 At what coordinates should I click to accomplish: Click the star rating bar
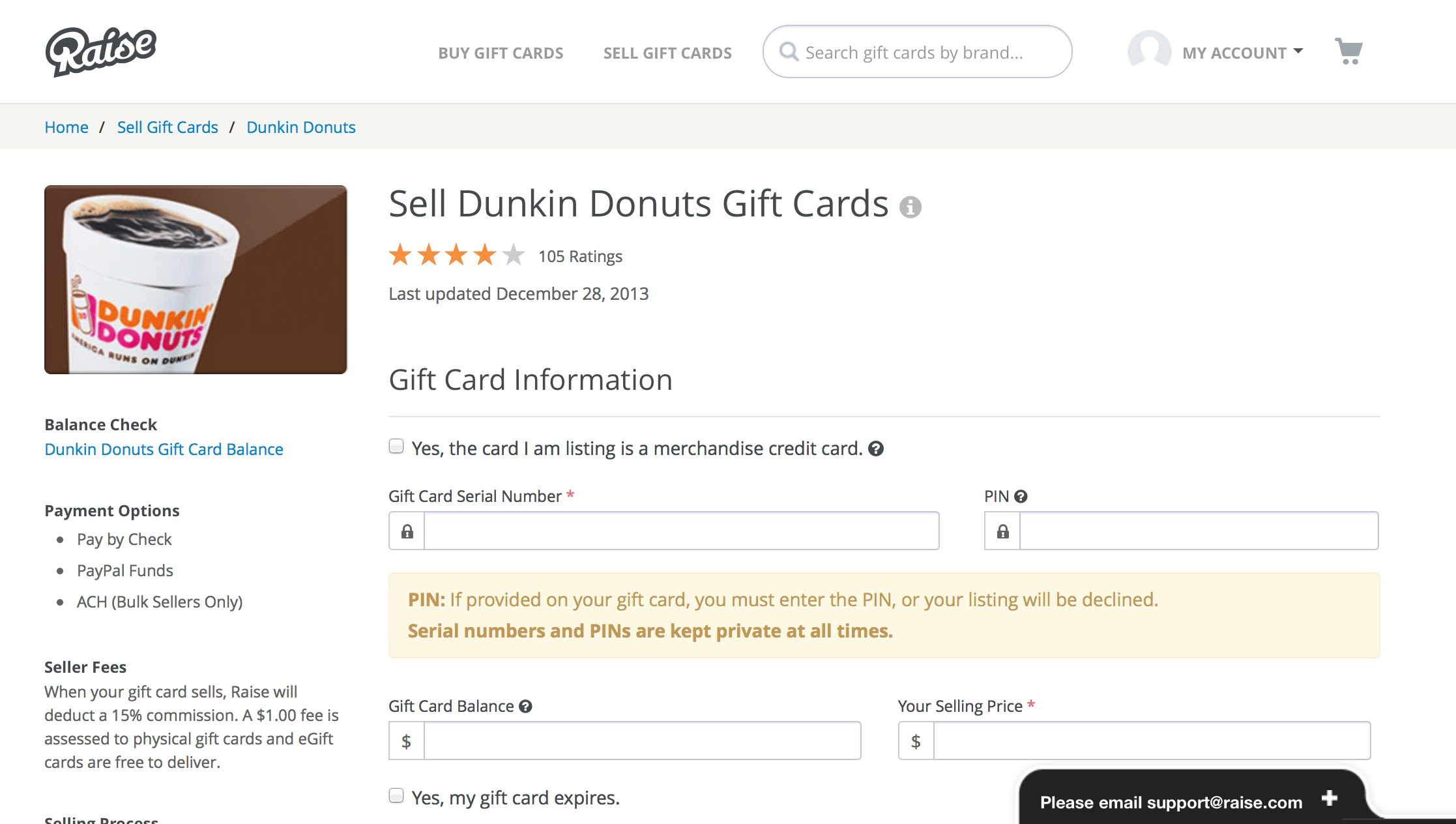pos(457,255)
